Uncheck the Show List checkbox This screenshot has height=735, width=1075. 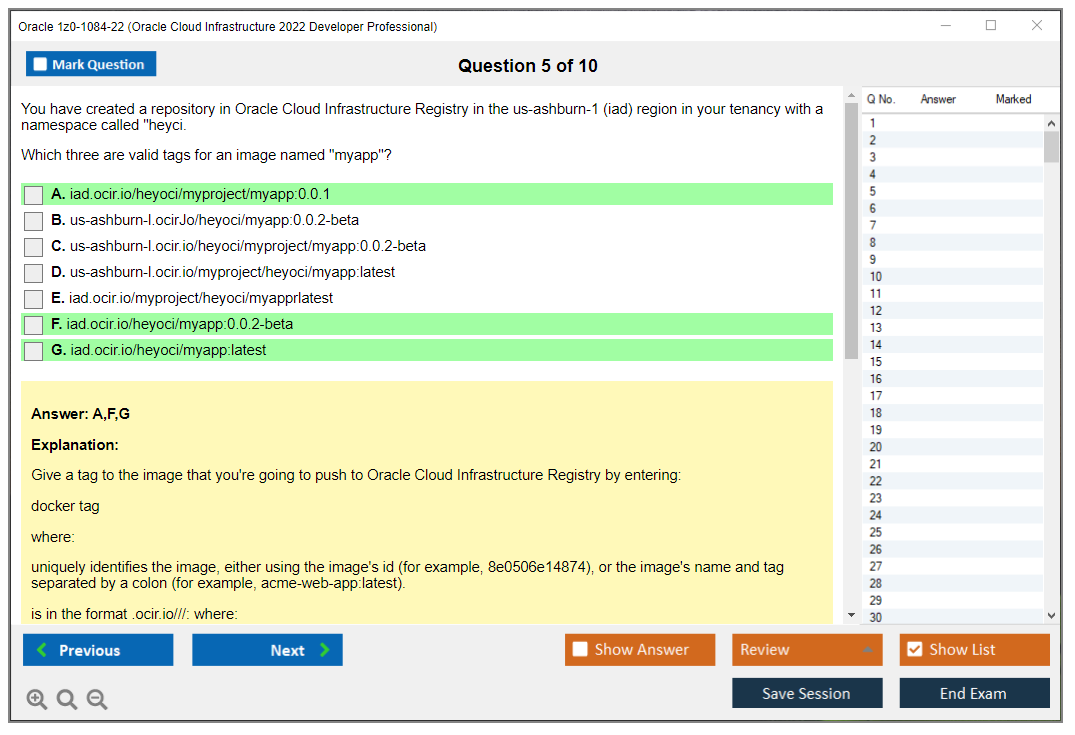915,649
